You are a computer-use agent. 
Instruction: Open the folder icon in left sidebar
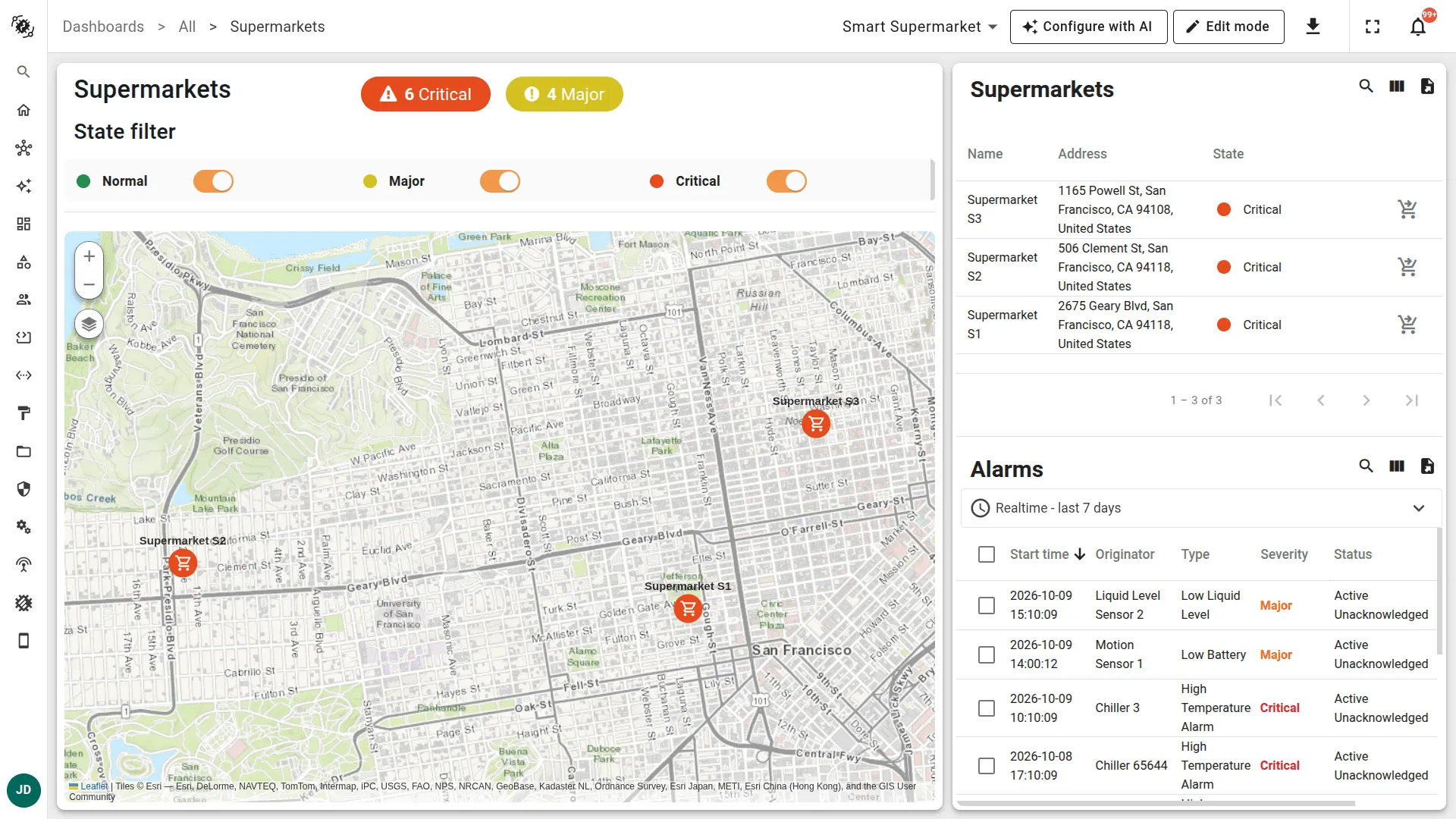24,451
